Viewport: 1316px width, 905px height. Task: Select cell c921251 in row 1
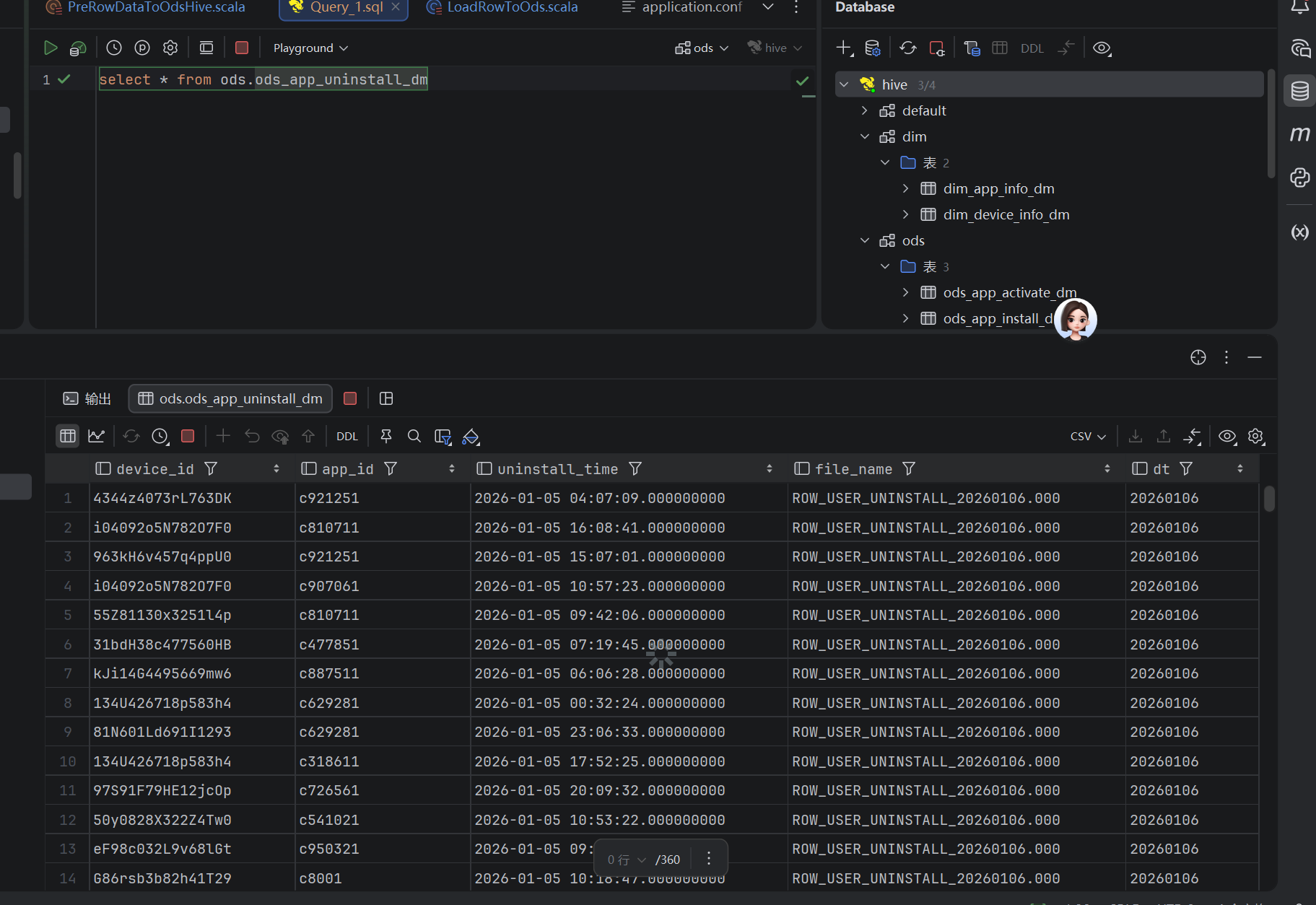tap(383, 498)
